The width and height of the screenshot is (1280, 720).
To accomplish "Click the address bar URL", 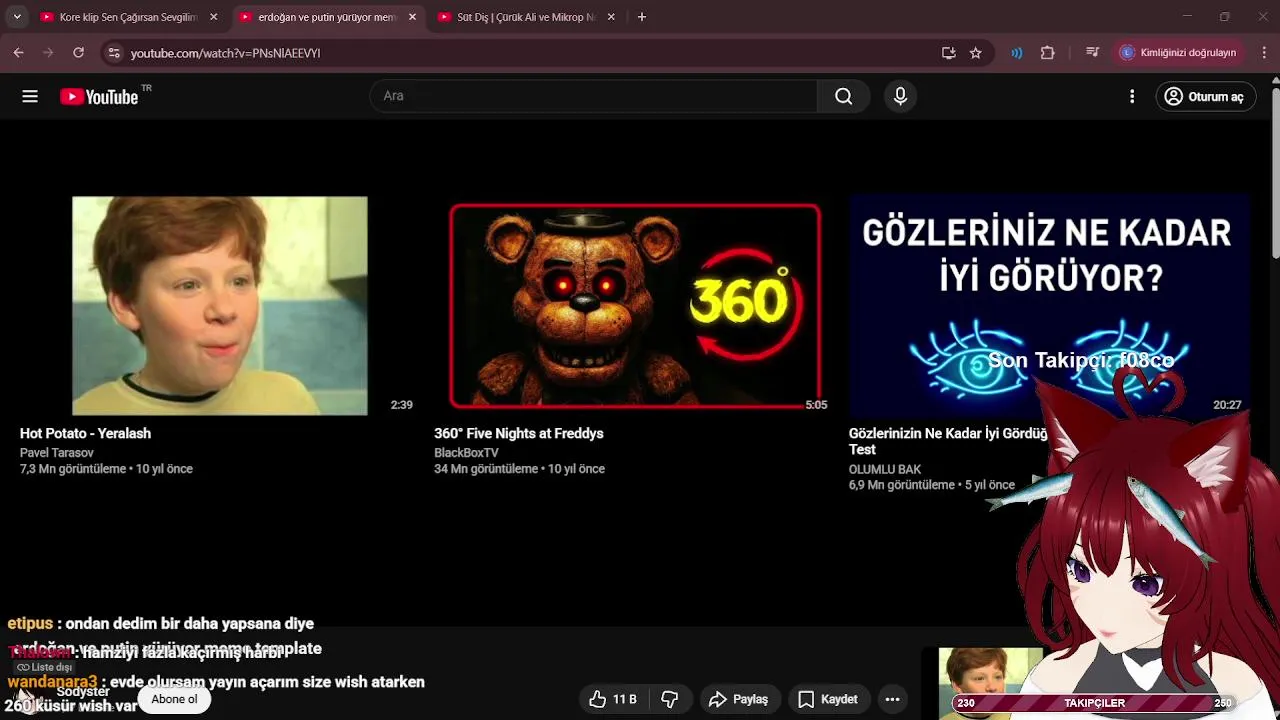I will pos(225,53).
